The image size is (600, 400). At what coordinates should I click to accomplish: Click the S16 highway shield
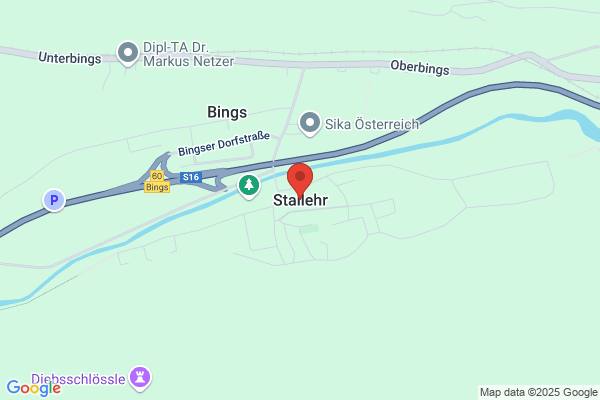pyautogui.click(x=191, y=177)
